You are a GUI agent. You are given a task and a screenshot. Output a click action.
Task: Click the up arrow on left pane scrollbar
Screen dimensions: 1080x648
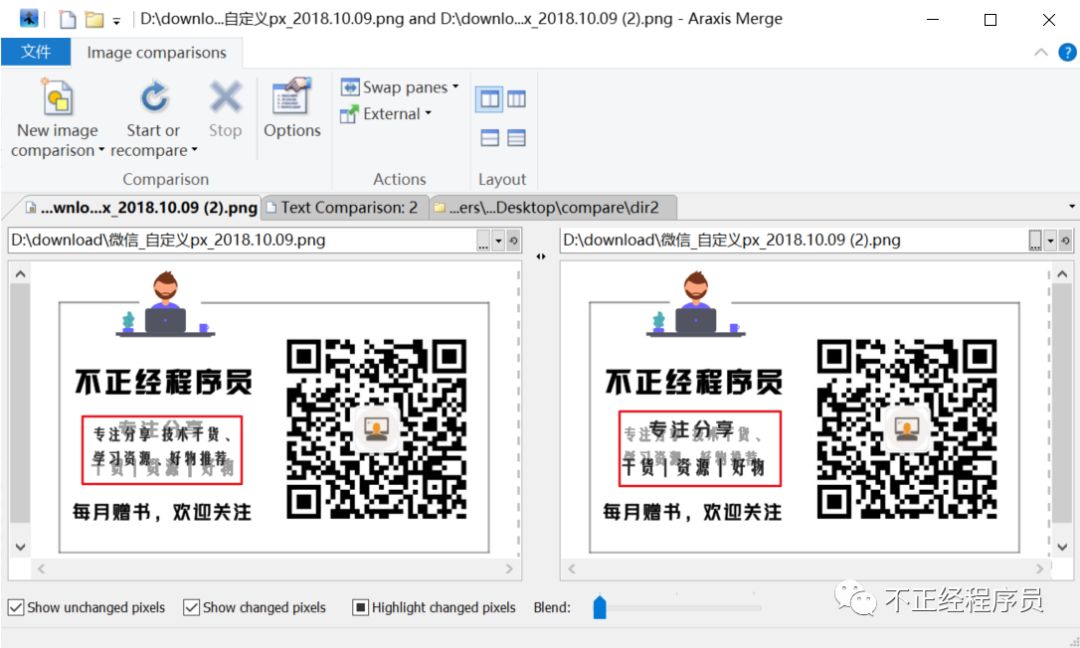pyautogui.click(x=20, y=274)
